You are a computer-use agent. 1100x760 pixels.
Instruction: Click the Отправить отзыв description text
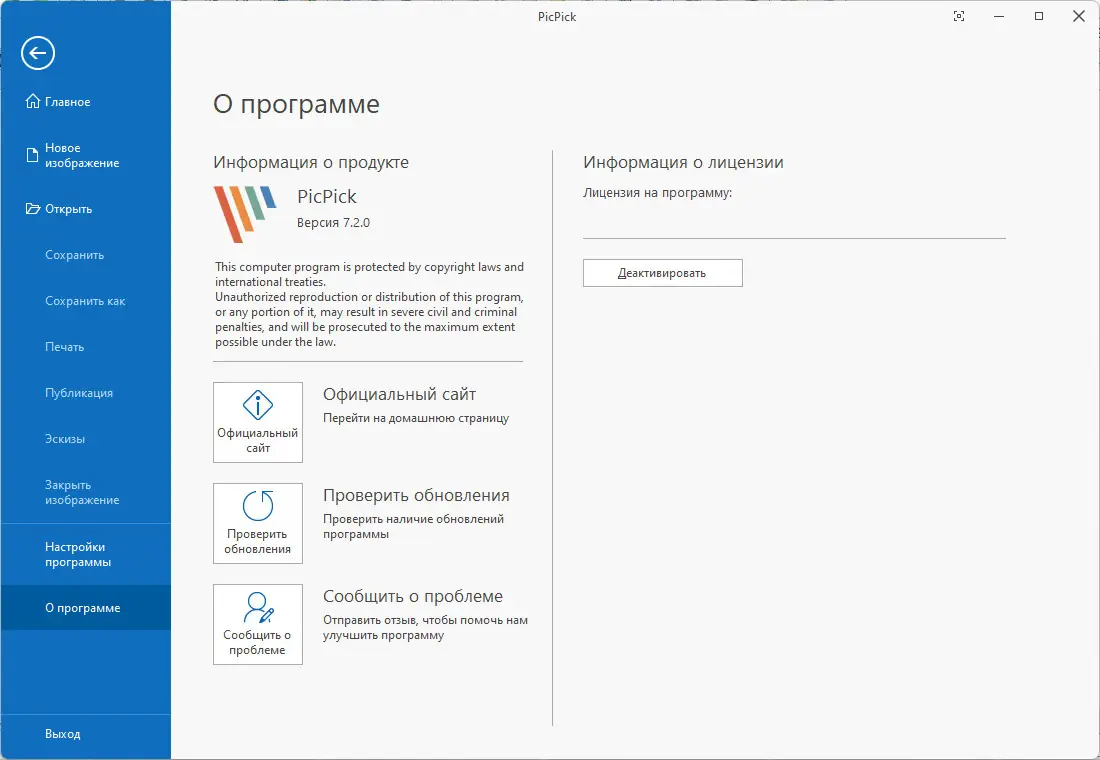point(425,627)
